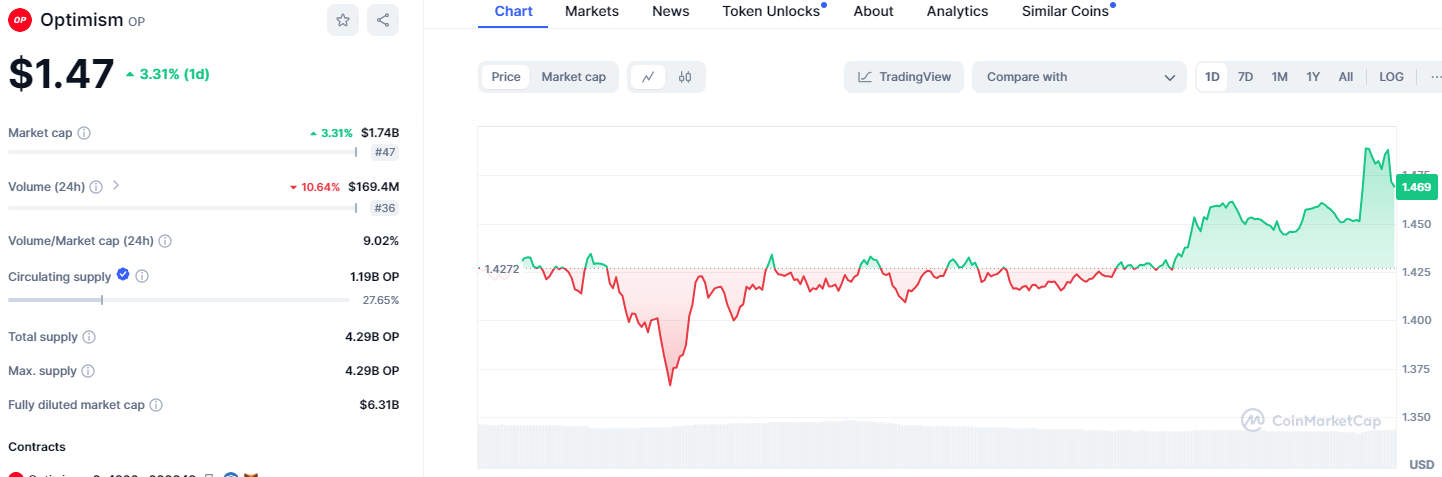The height and width of the screenshot is (477, 1442).
Task: Click the 1.469 current price label
Action: pyautogui.click(x=1416, y=187)
